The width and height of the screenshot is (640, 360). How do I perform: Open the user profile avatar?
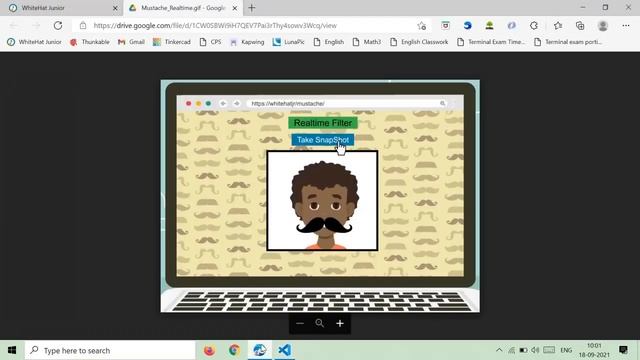pos(602,25)
